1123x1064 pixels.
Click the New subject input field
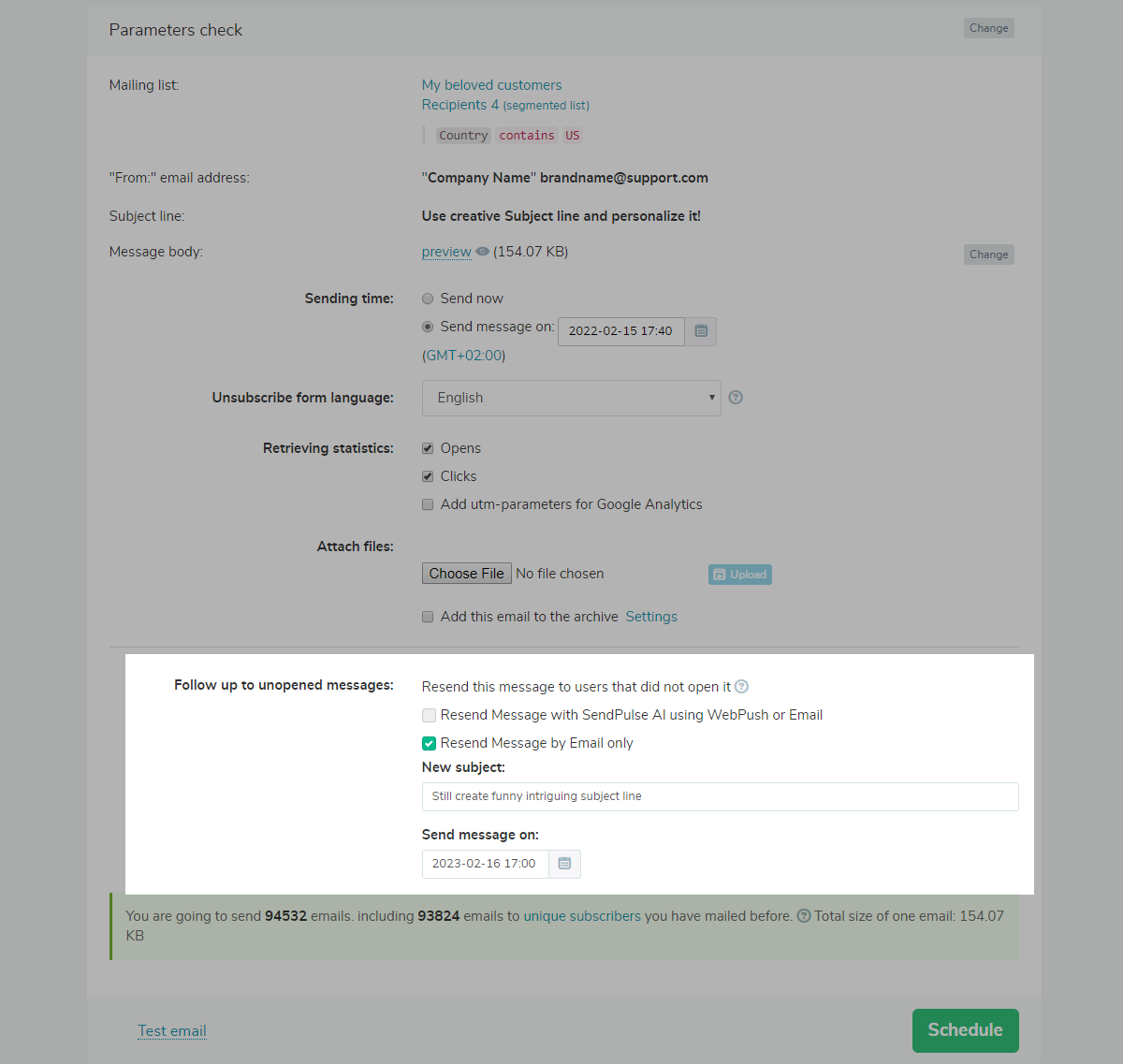[720, 796]
